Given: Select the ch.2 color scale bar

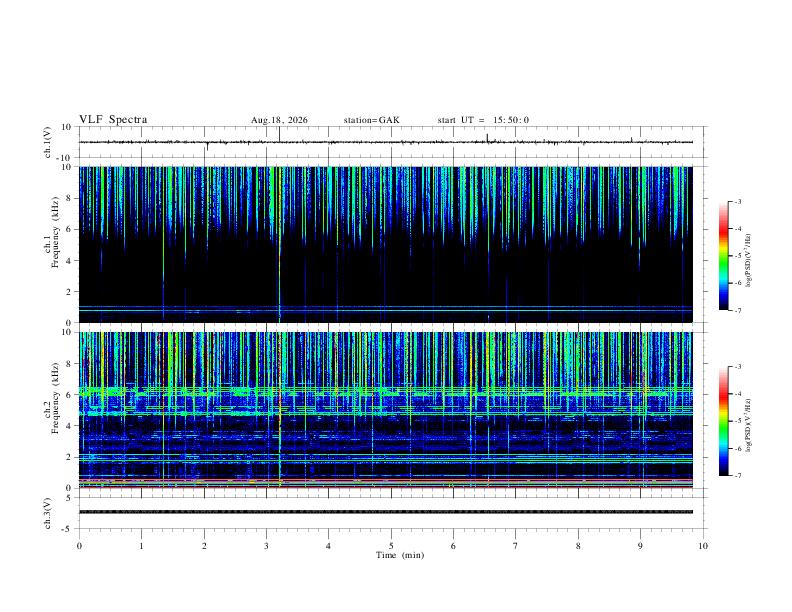Looking at the screenshot, I should [723, 421].
